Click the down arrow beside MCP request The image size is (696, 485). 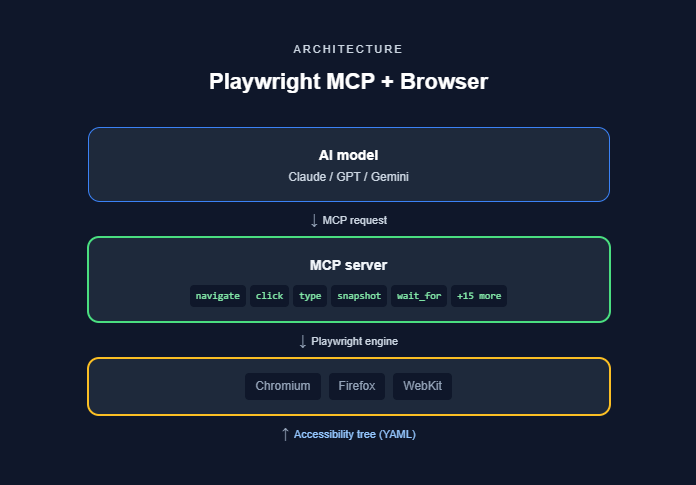click(314, 220)
